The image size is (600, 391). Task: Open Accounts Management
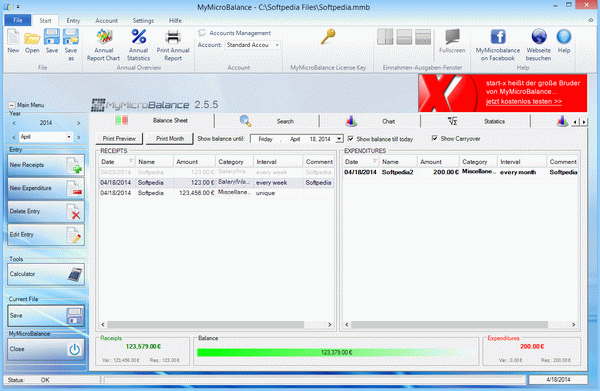235,33
